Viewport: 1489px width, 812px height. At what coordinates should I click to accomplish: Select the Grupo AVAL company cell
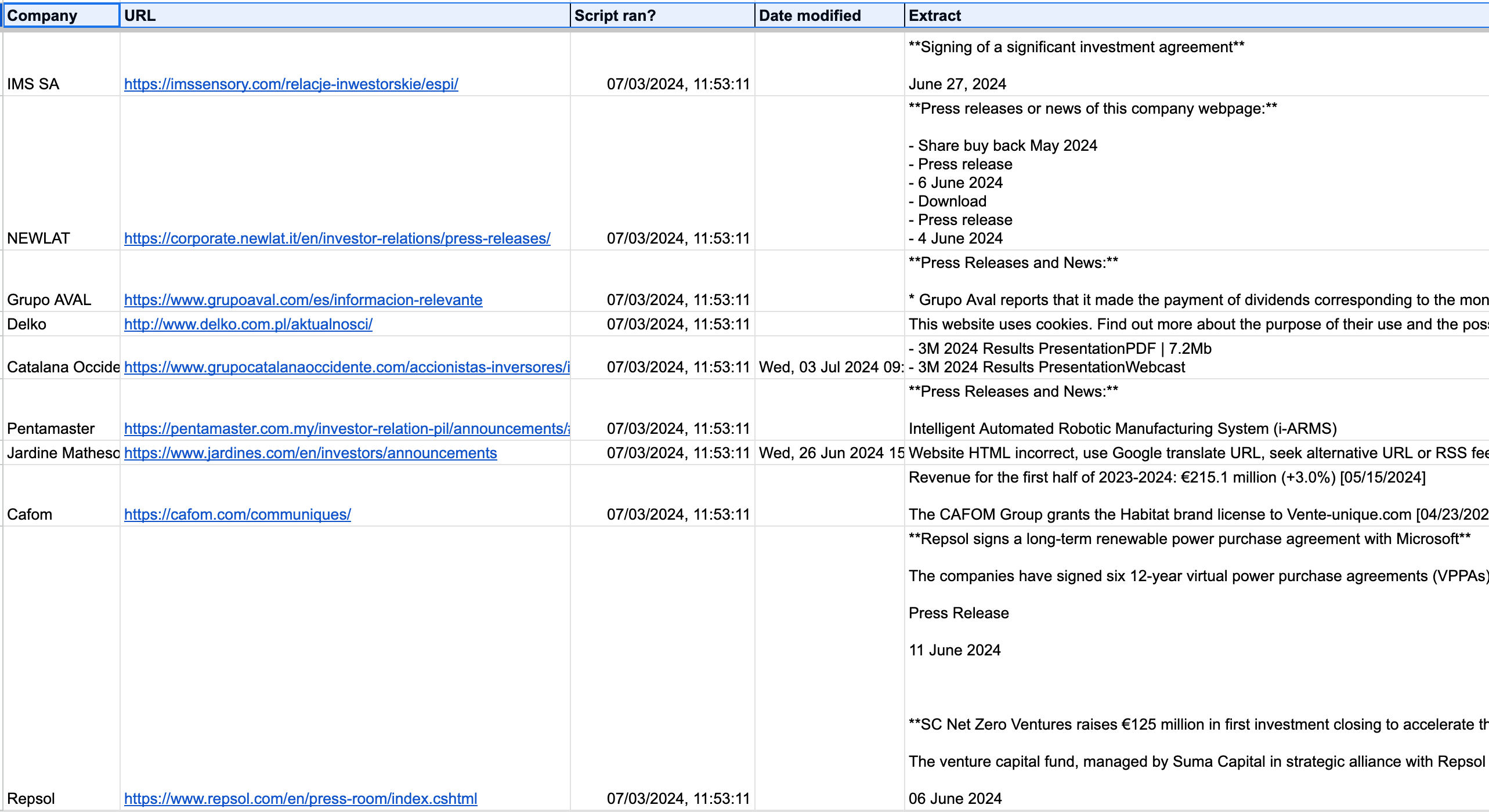[61, 281]
